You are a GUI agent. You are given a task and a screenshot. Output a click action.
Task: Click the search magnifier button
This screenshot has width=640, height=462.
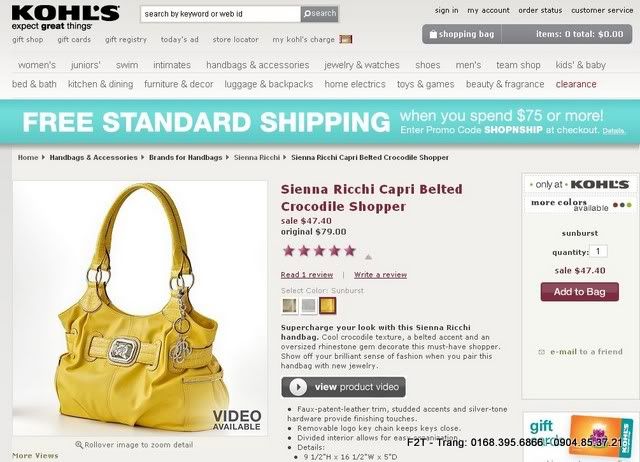pyautogui.click(x=320, y=14)
